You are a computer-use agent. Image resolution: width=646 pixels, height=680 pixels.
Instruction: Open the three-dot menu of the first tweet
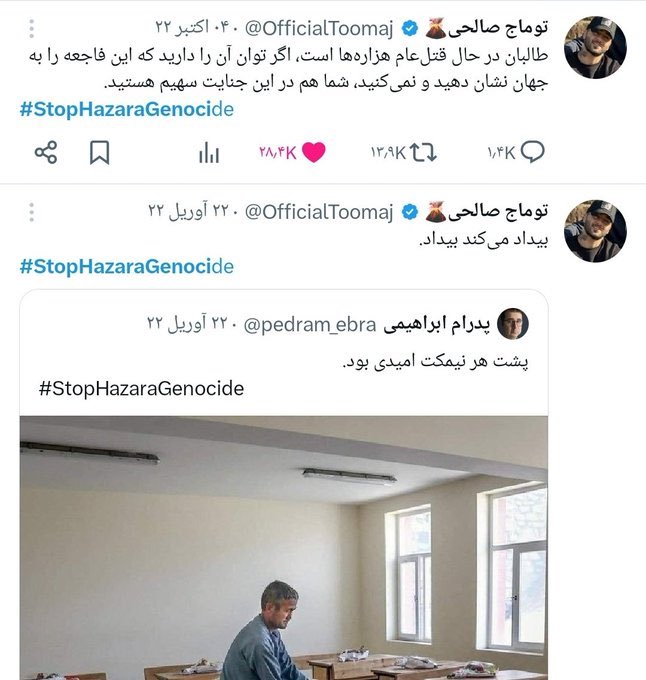(31, 28)
